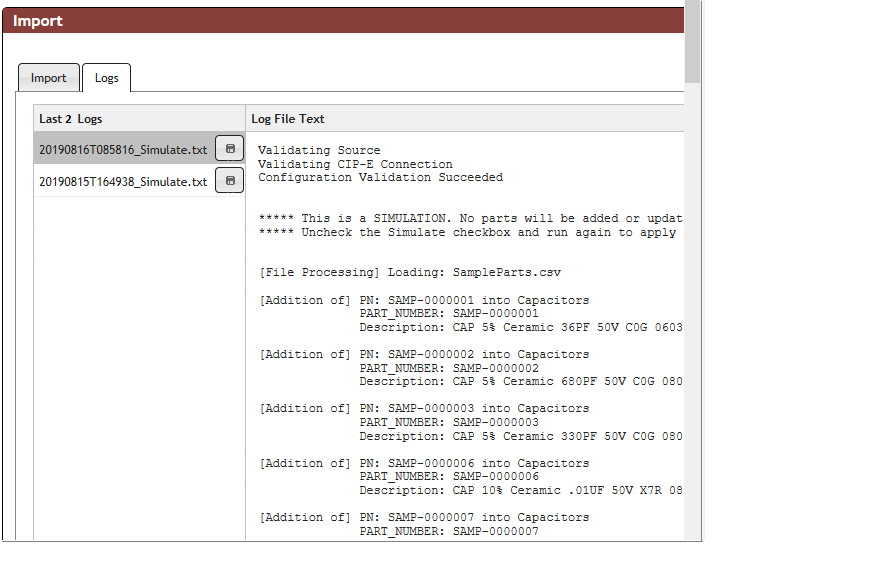Click 'Loading: SampleParts.csv' log line
The height and width of the screenshot is (573, 880).
tap(410, 272)
